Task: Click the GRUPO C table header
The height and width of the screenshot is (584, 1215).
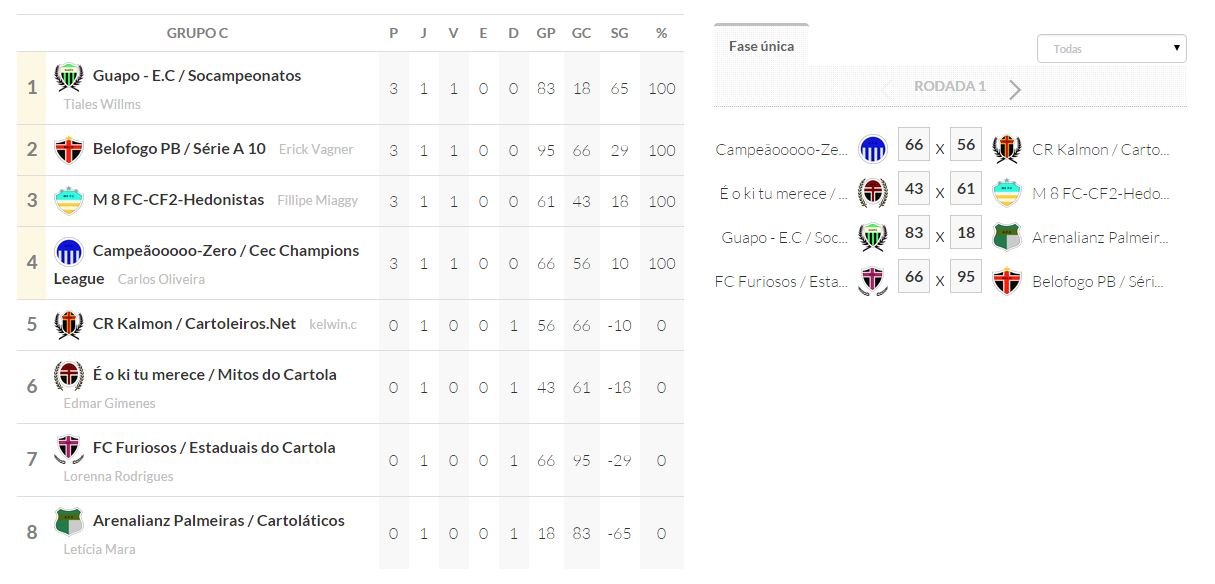Action: (197, 33)
